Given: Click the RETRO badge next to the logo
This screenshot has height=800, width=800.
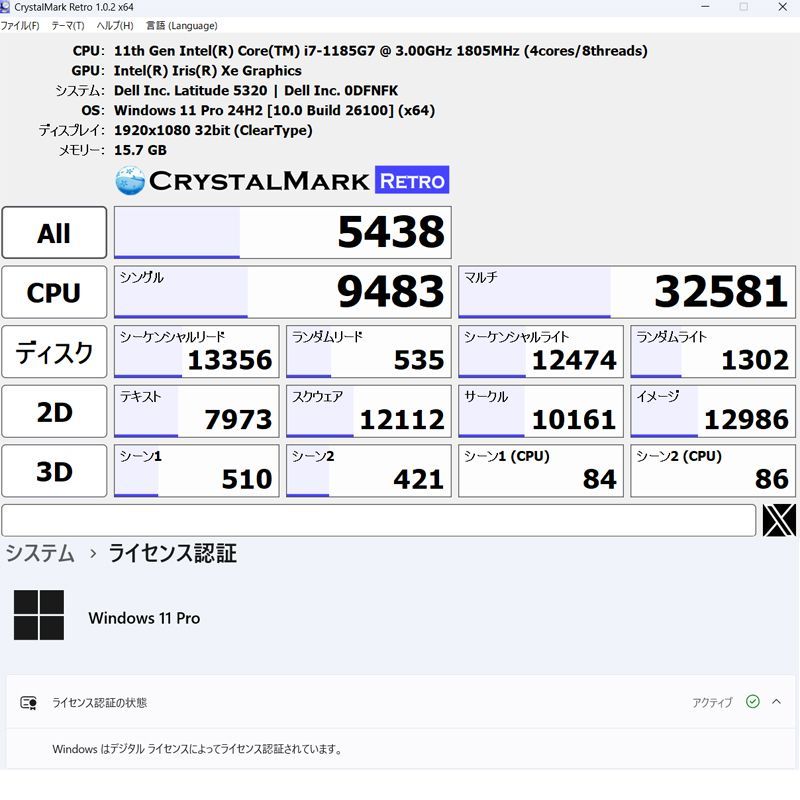Looking at the screenshot, I should pyautogui.click(x=412, y=181).
